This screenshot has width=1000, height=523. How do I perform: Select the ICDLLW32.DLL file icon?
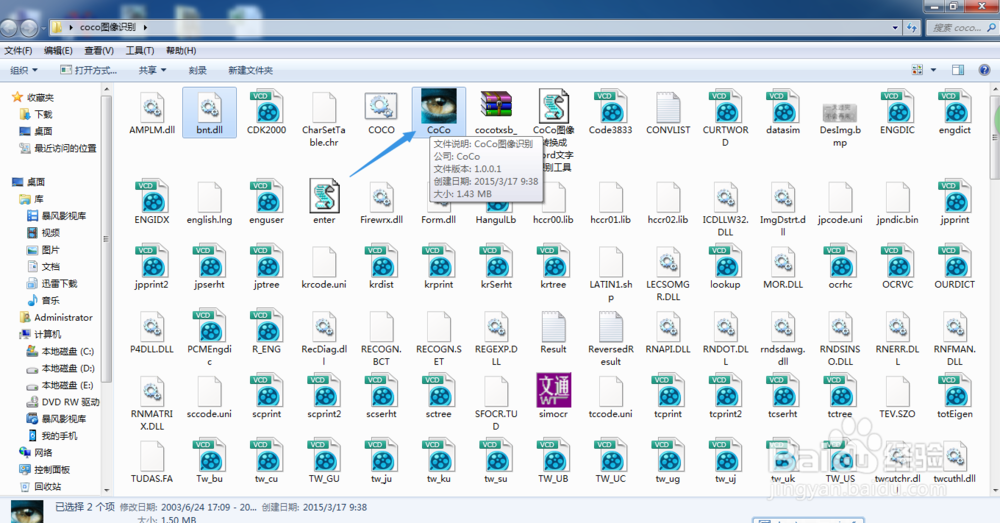[x=725, y=196]
